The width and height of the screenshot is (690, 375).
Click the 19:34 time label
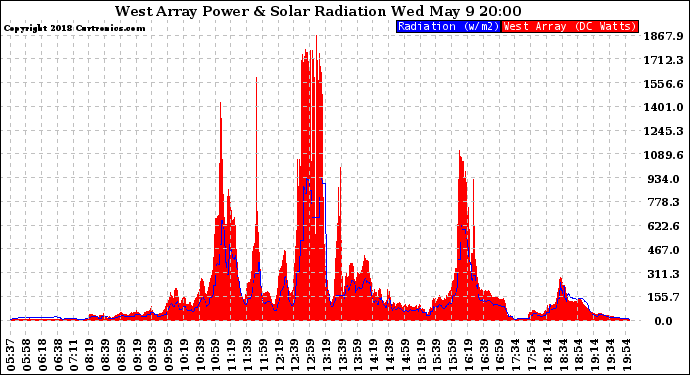(611, 355)
